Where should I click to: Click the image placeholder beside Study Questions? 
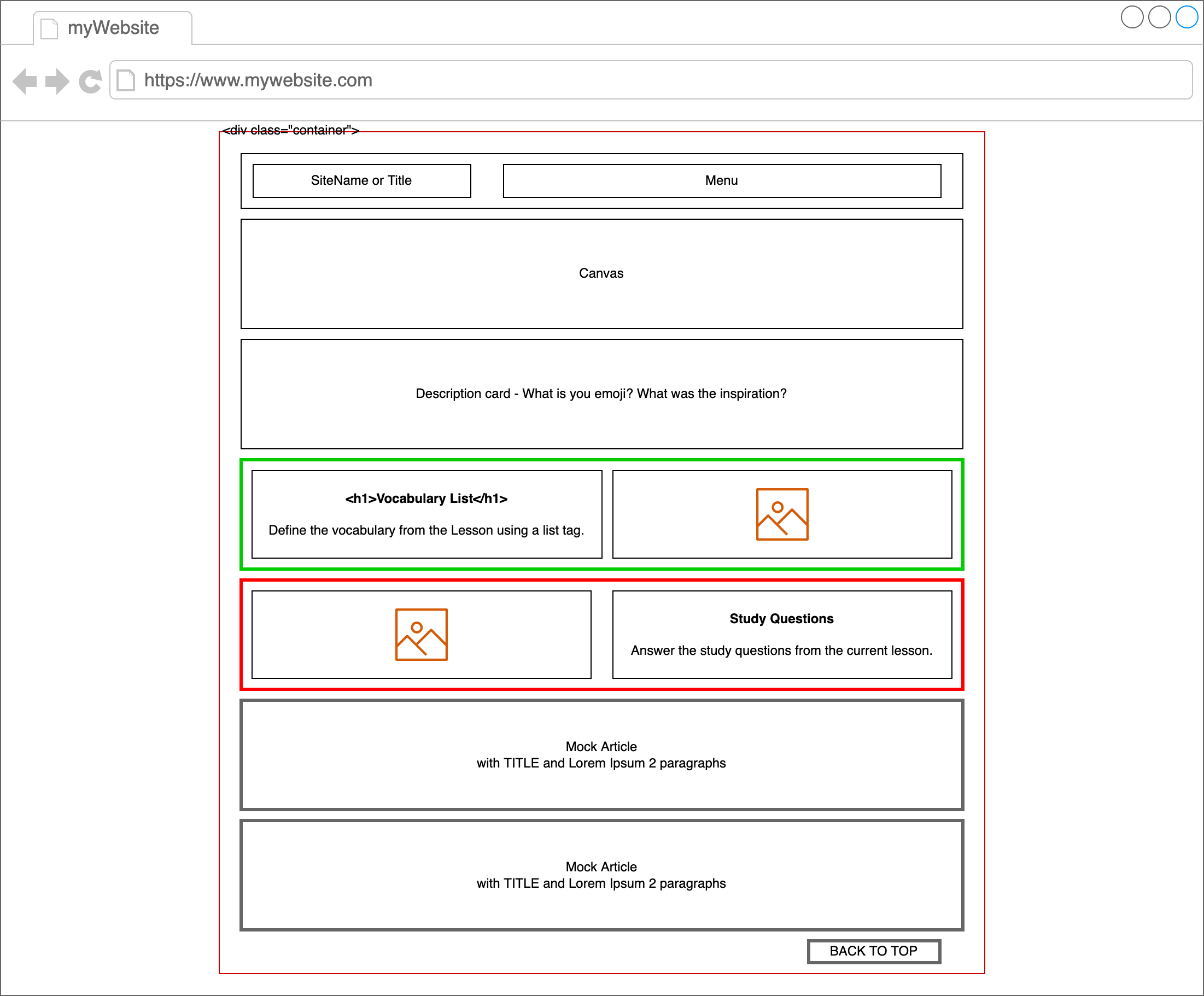422,635
